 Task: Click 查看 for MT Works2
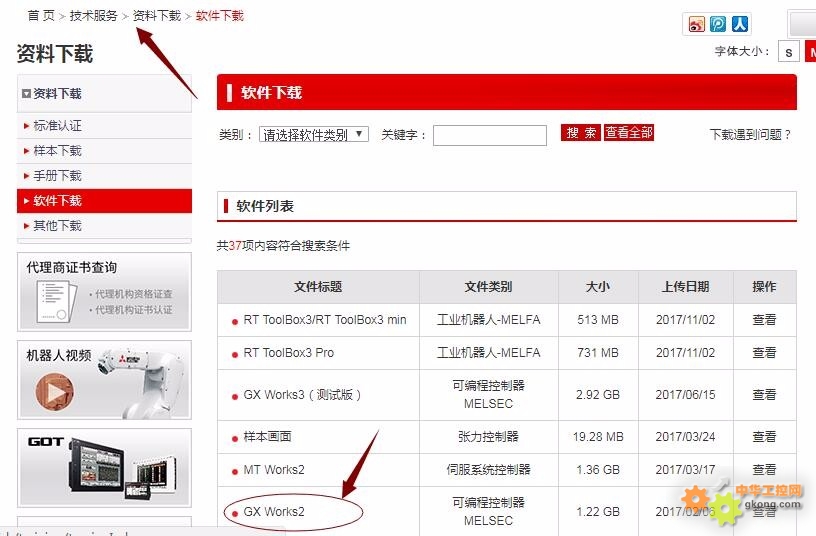(x=764, y=470)
